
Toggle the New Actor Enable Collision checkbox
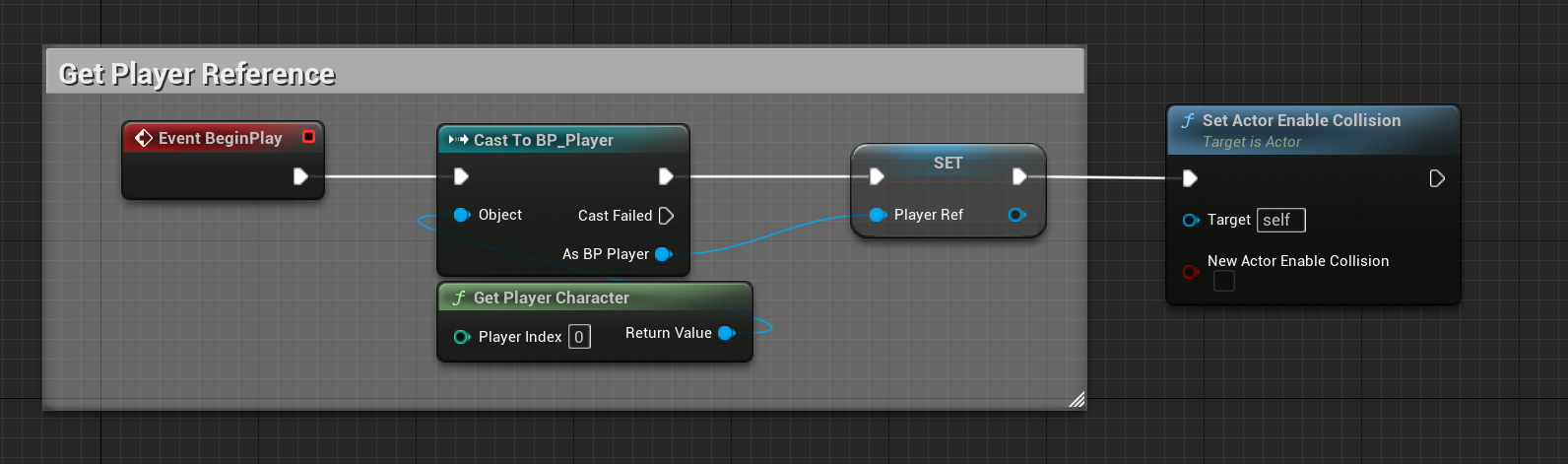click(x=1224, y=282)
